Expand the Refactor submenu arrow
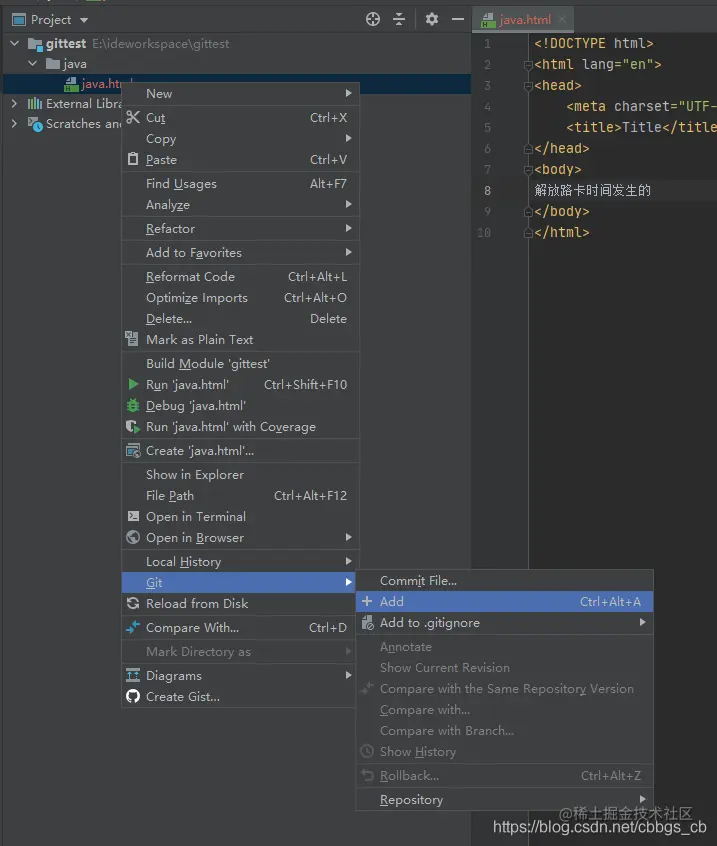The height and width of the screenshot is (846, 717). 349,228
